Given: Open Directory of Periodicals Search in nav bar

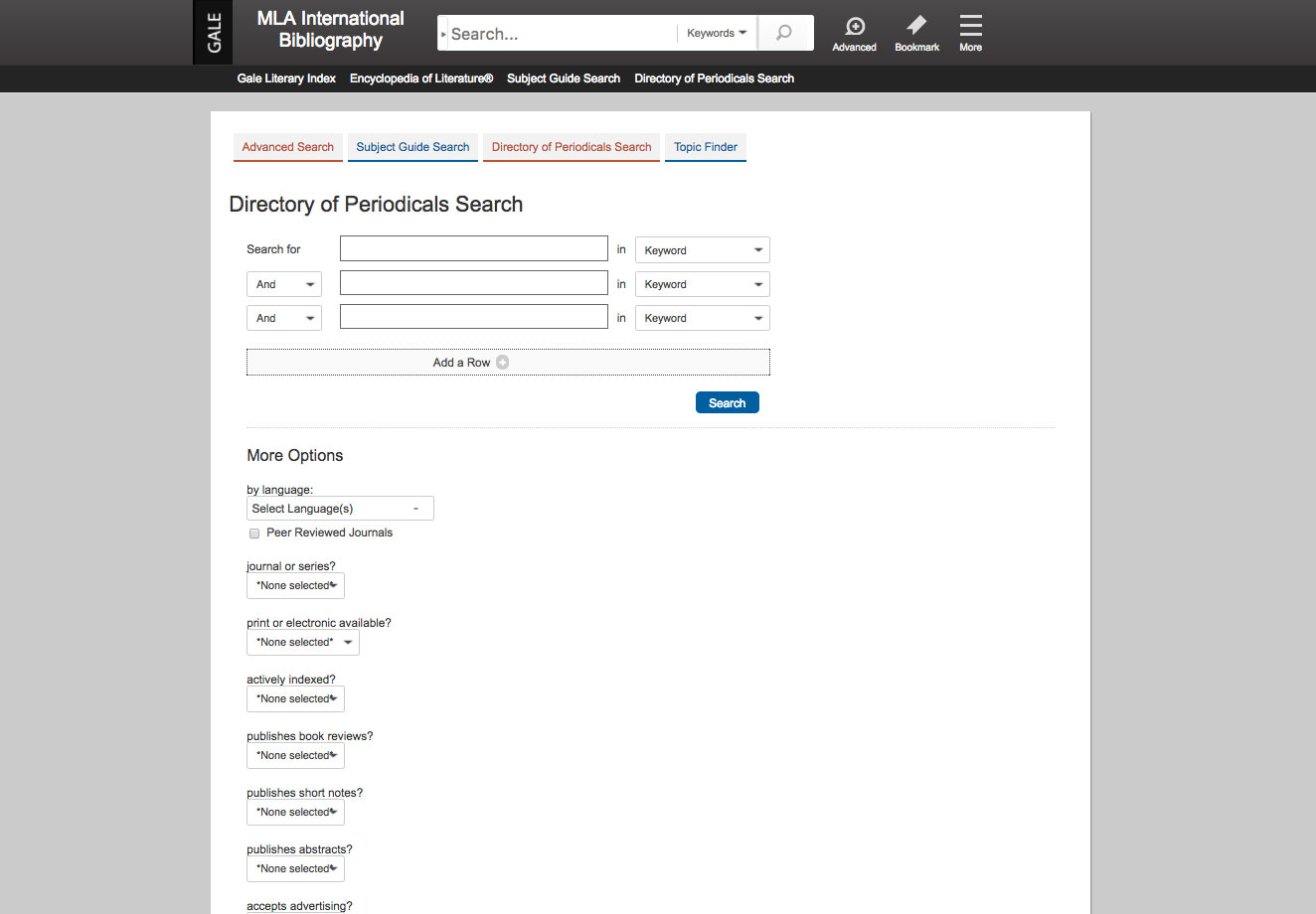Looking at the screenshot, I should (715, 78).
